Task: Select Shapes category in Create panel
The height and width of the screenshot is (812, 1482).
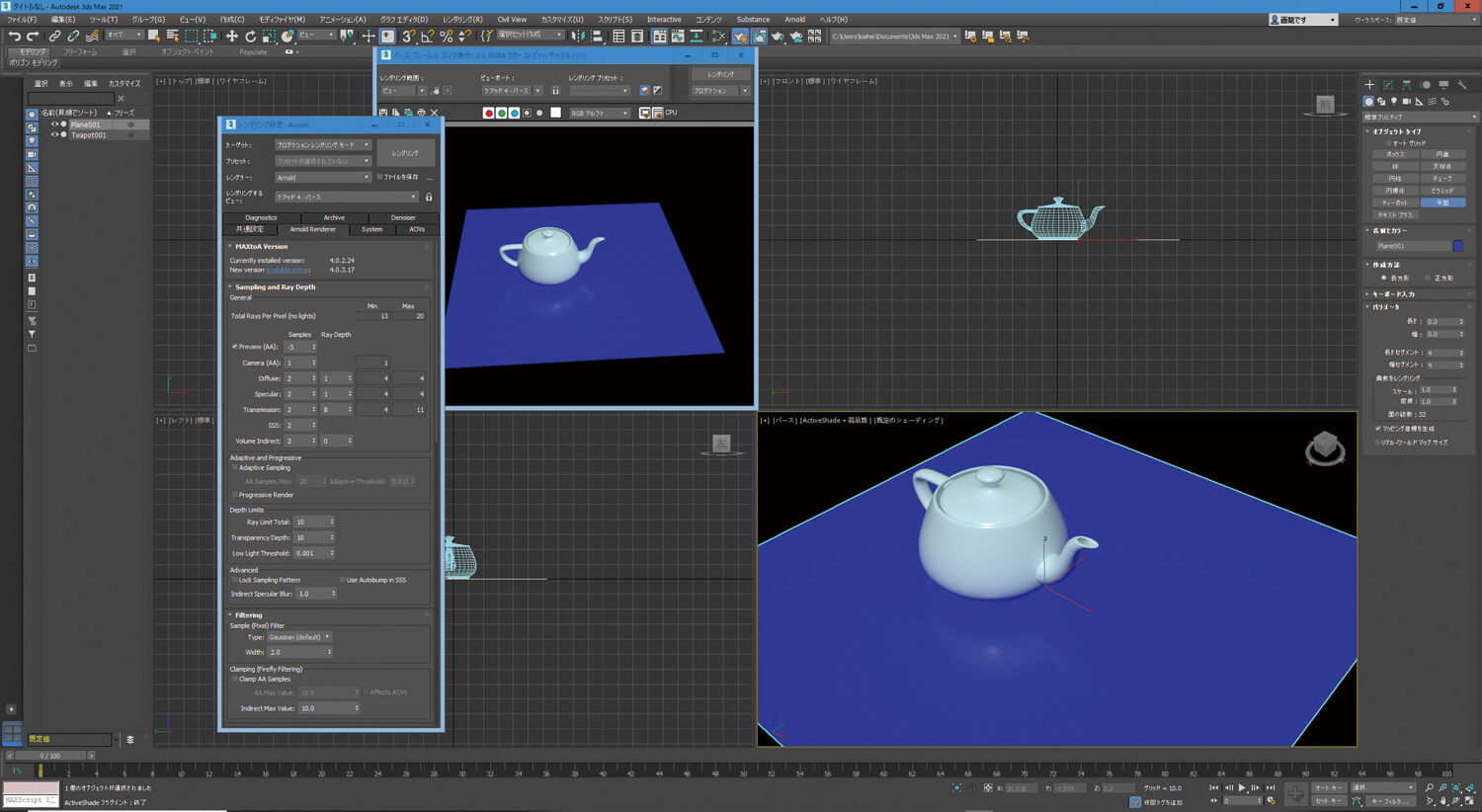Action: click(x=1381, y=102)
